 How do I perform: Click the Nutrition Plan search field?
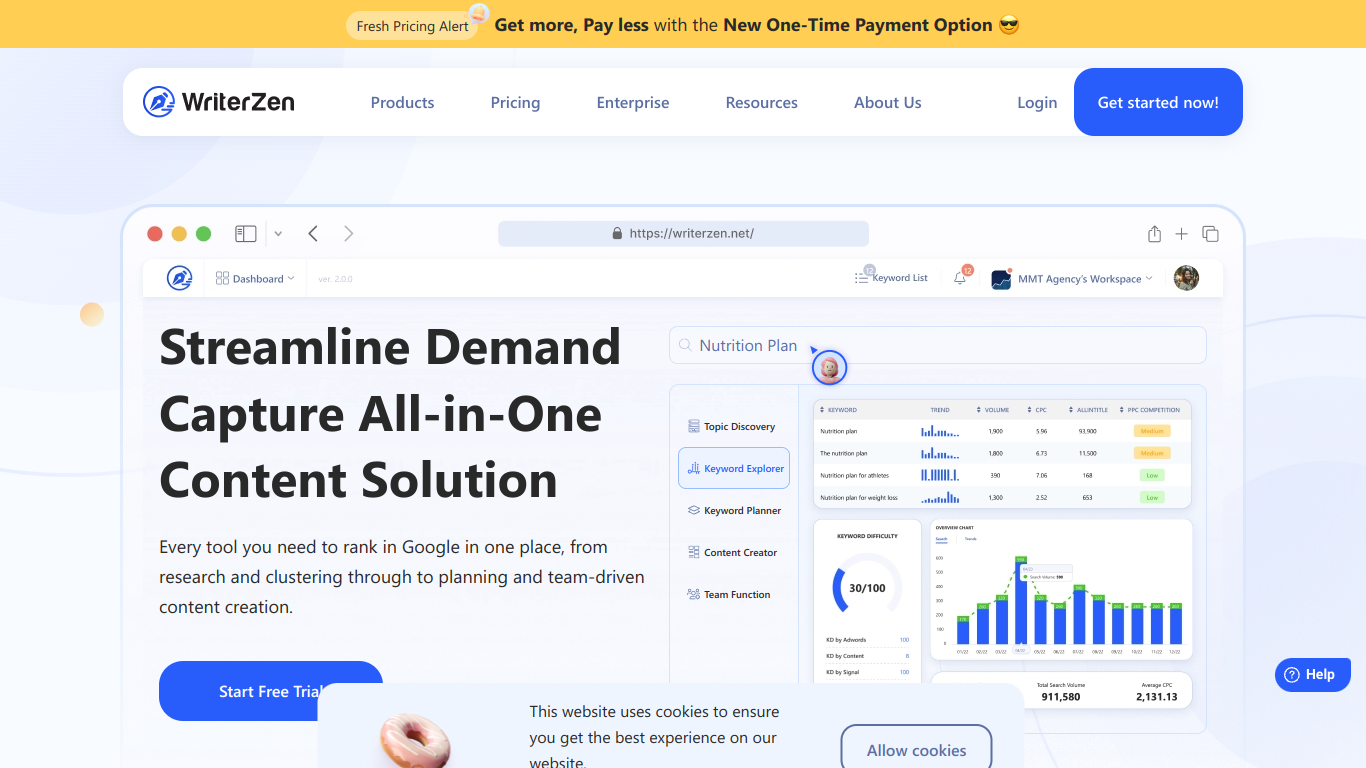pos(938,345)
